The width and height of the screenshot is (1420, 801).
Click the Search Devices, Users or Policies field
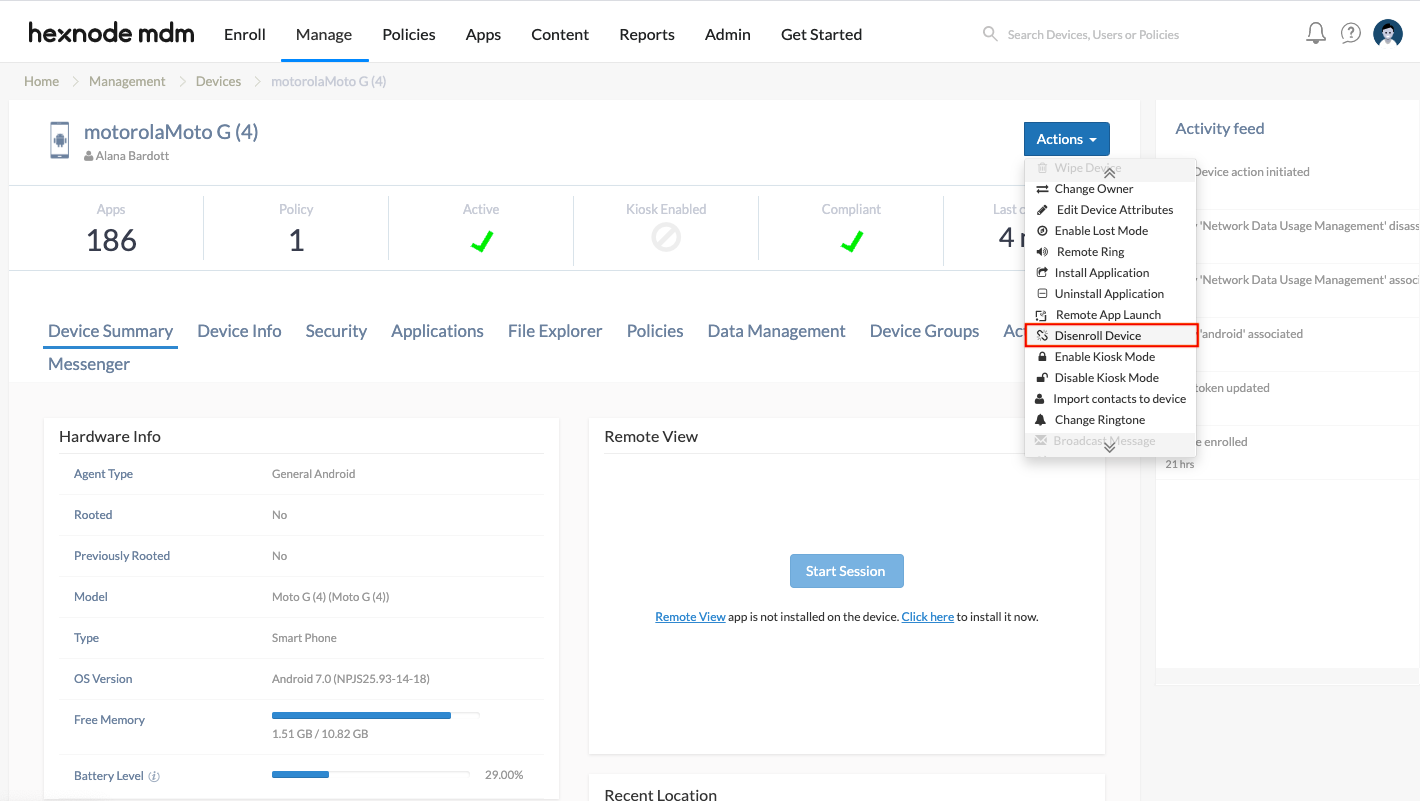[1093, 34]
